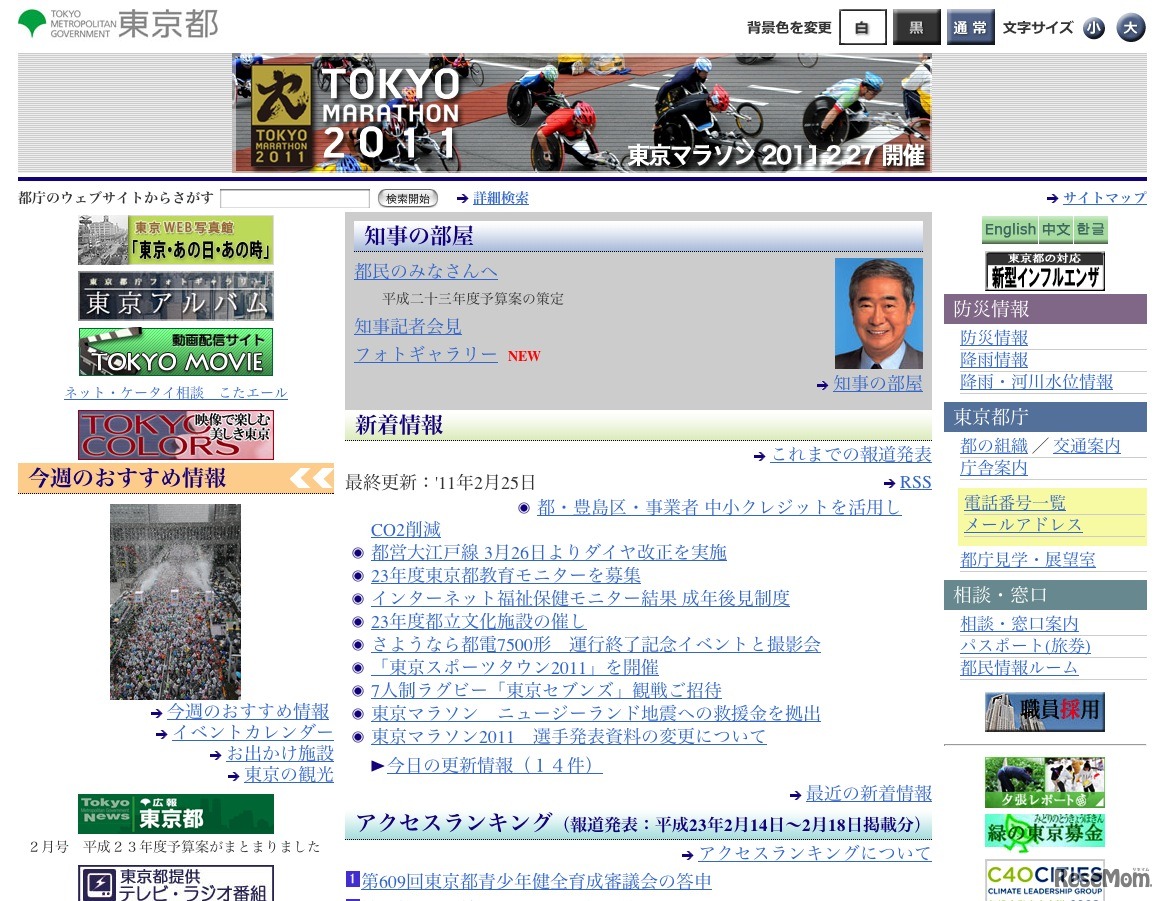Open 東京都提供 テレビ・ラジオ番組 banner
This screenshot has width=1165, height=901.
coord(176,884)
